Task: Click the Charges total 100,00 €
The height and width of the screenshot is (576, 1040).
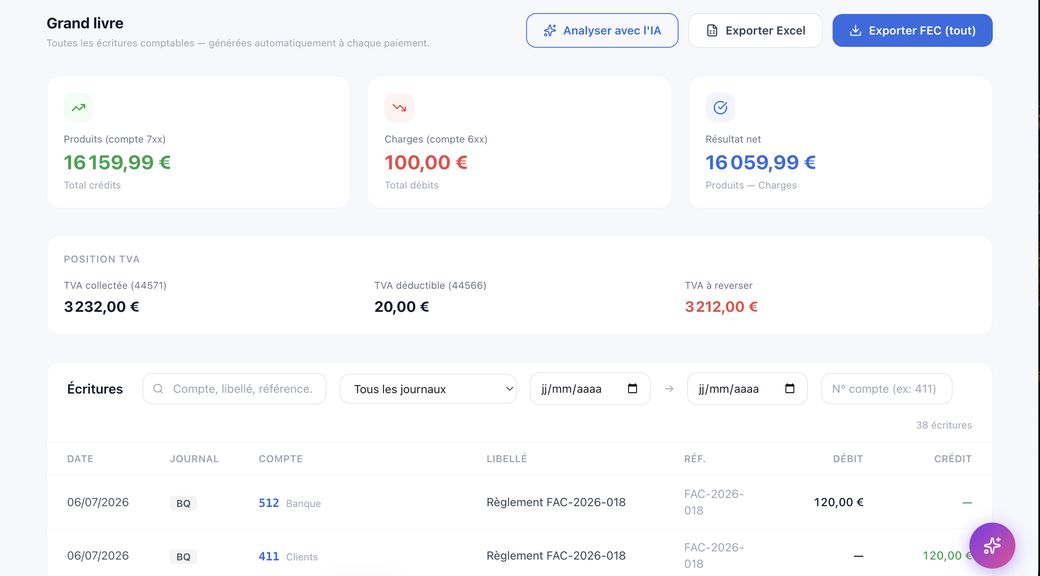Action: coord(426,162)
